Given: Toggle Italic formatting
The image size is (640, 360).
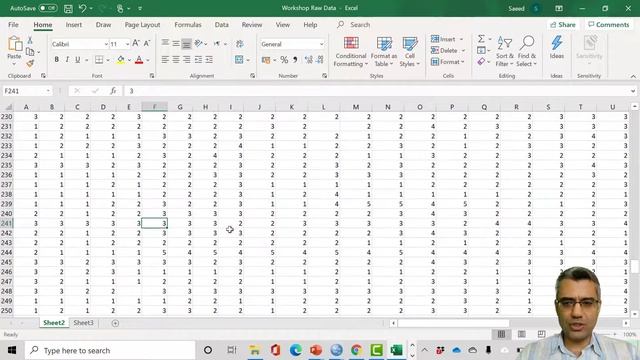Looking at the screenshot, I should (67, 60).
